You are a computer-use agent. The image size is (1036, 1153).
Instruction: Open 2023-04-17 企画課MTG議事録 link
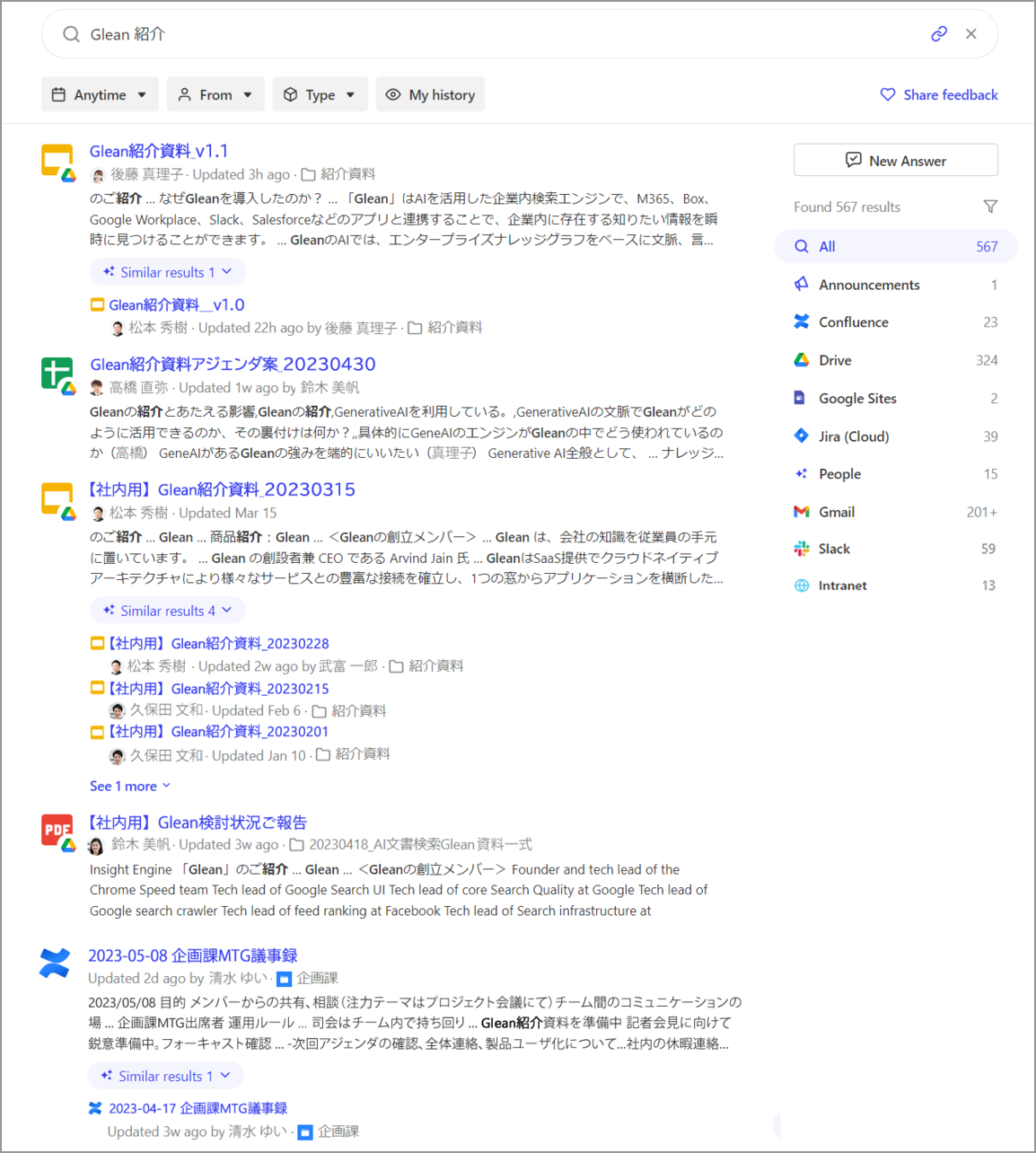pyautogui.click(x=198, y=1108)
